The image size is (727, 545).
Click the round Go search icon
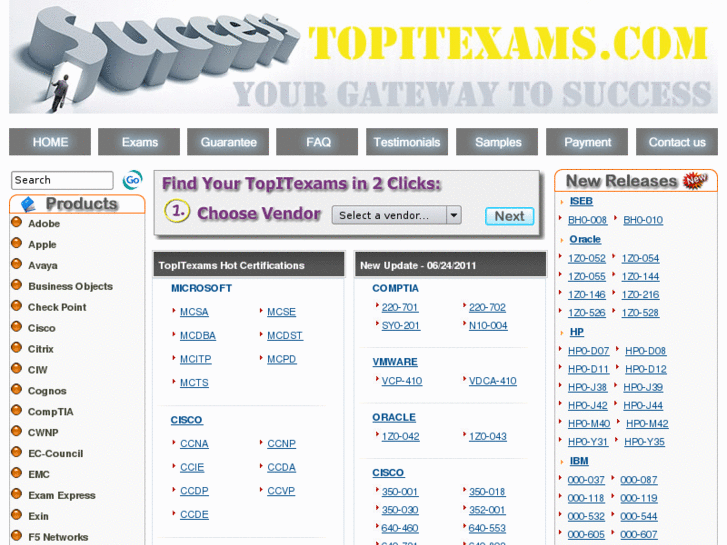(132, 180)
